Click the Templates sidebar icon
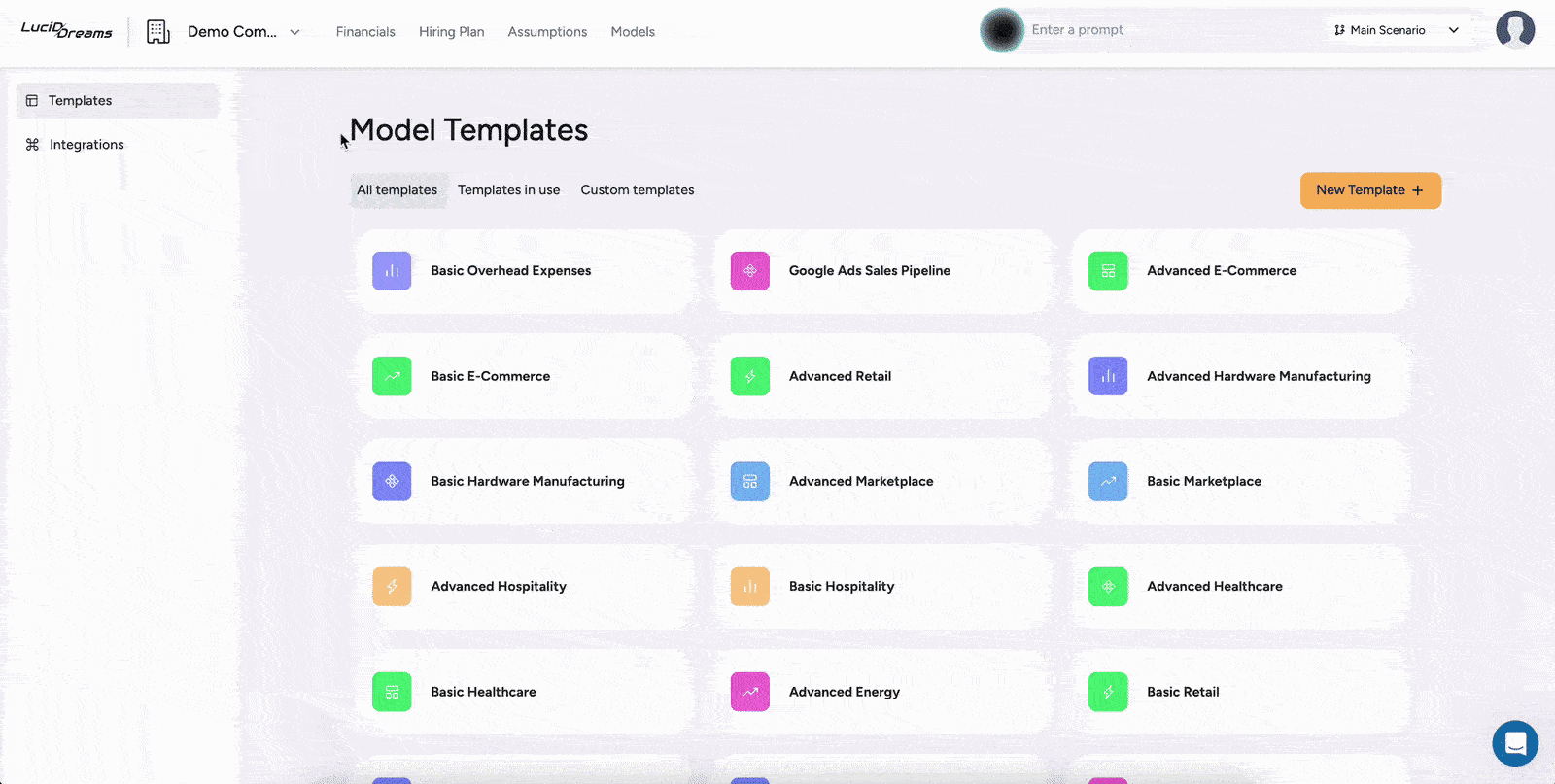The width and height of the screenshot is (1555, 784). (x=32, y=101)
